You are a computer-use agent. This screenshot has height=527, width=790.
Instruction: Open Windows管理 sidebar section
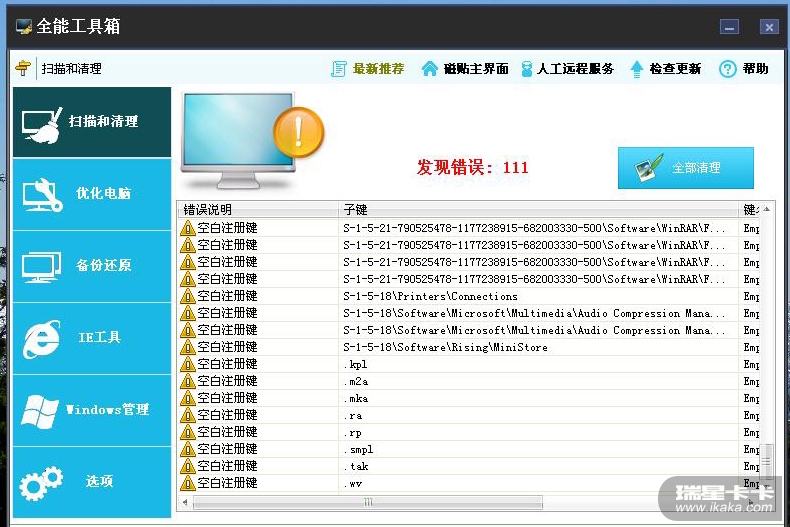click(x=92, y=410)
